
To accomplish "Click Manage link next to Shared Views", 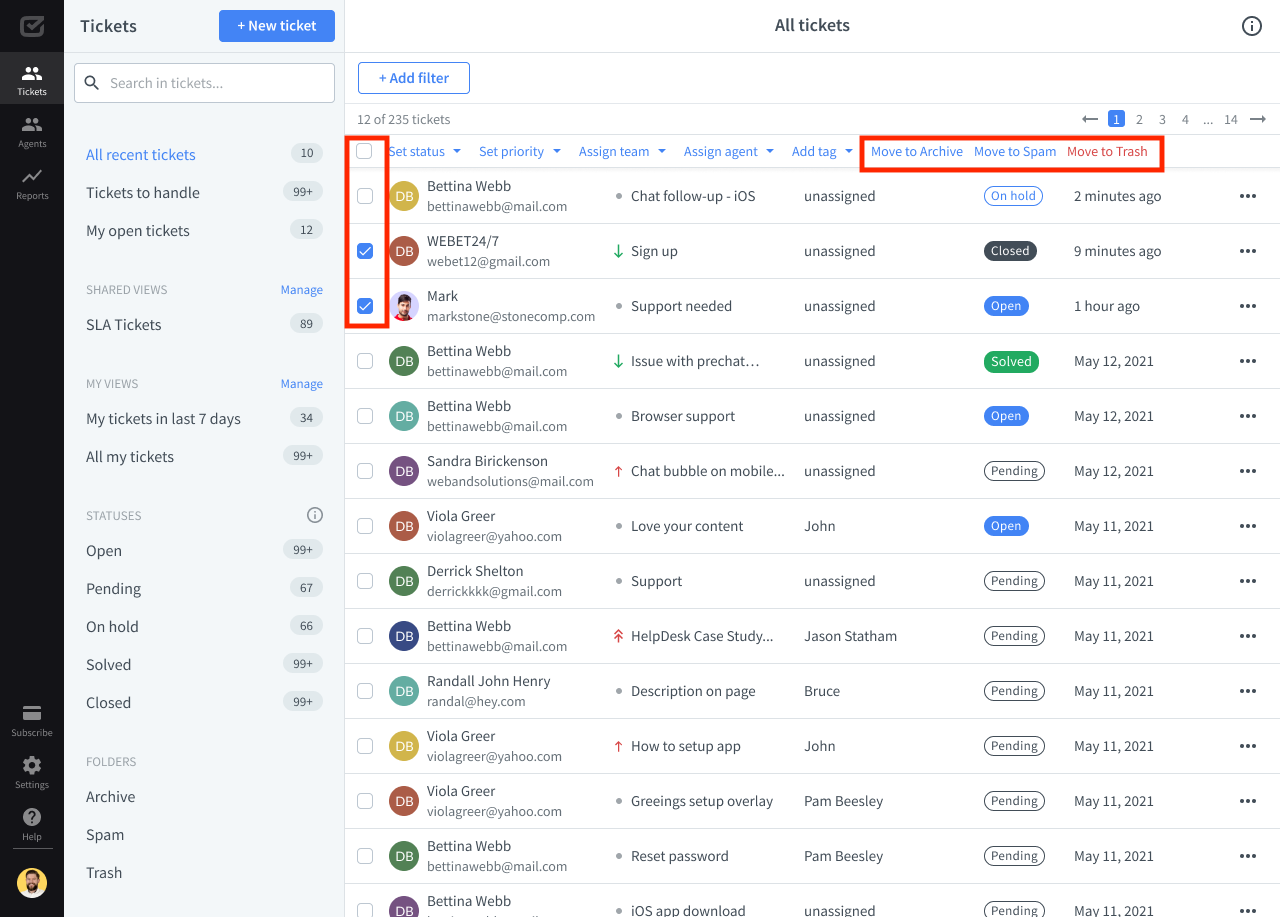I will pyautogui.click(x=301, y=290).
